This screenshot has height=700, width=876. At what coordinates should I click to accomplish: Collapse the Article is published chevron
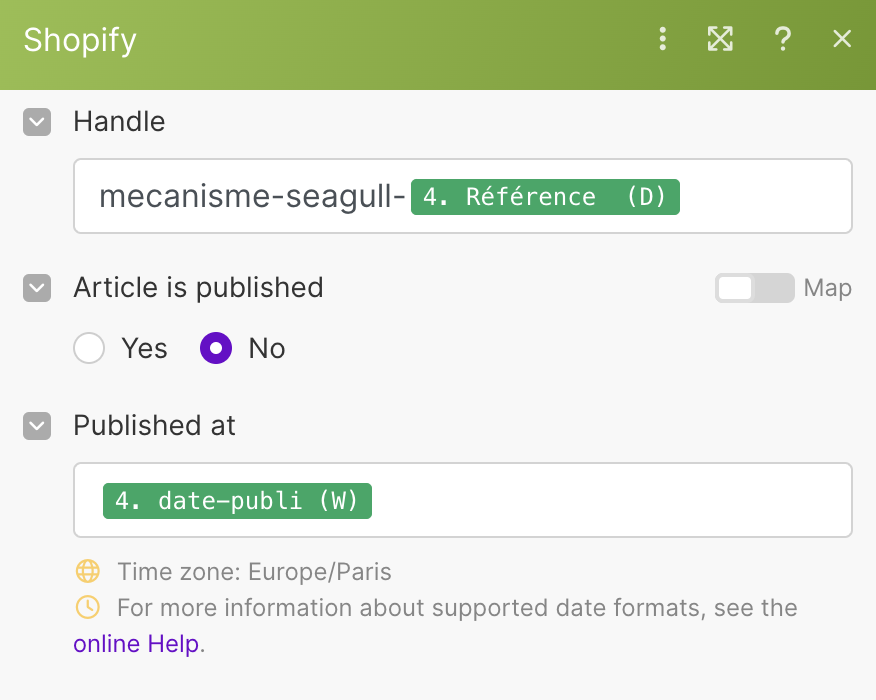(x=37, y=288)
